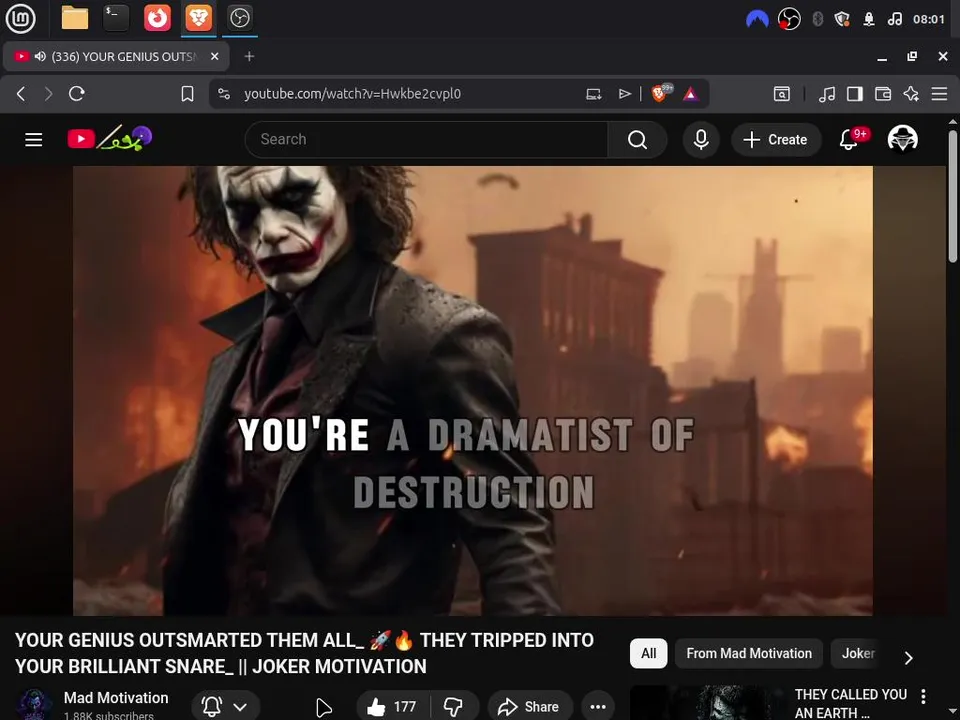
Task: Click the OBS recording tray icon
Action: (x=789, y=19)
